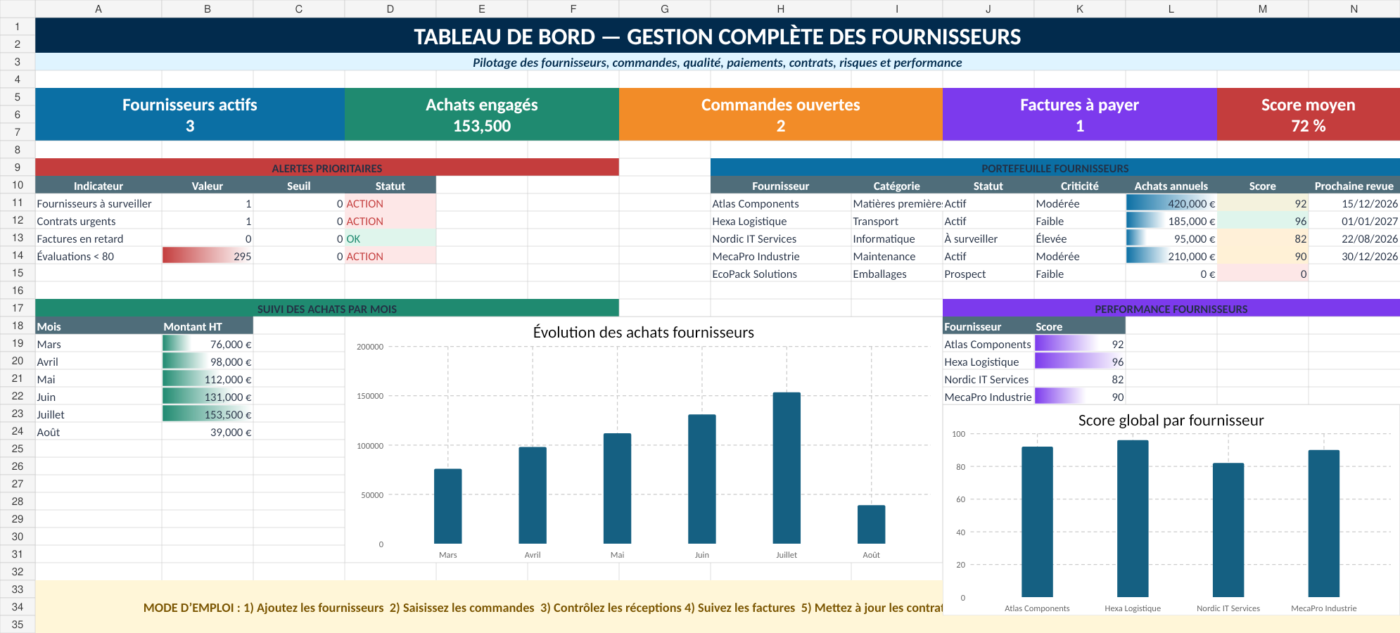Select row header 20

point(17,361)
